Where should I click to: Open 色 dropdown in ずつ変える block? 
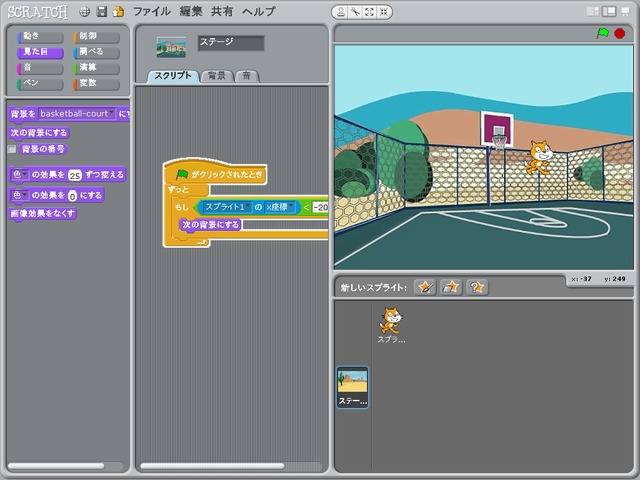click(20, 175)
